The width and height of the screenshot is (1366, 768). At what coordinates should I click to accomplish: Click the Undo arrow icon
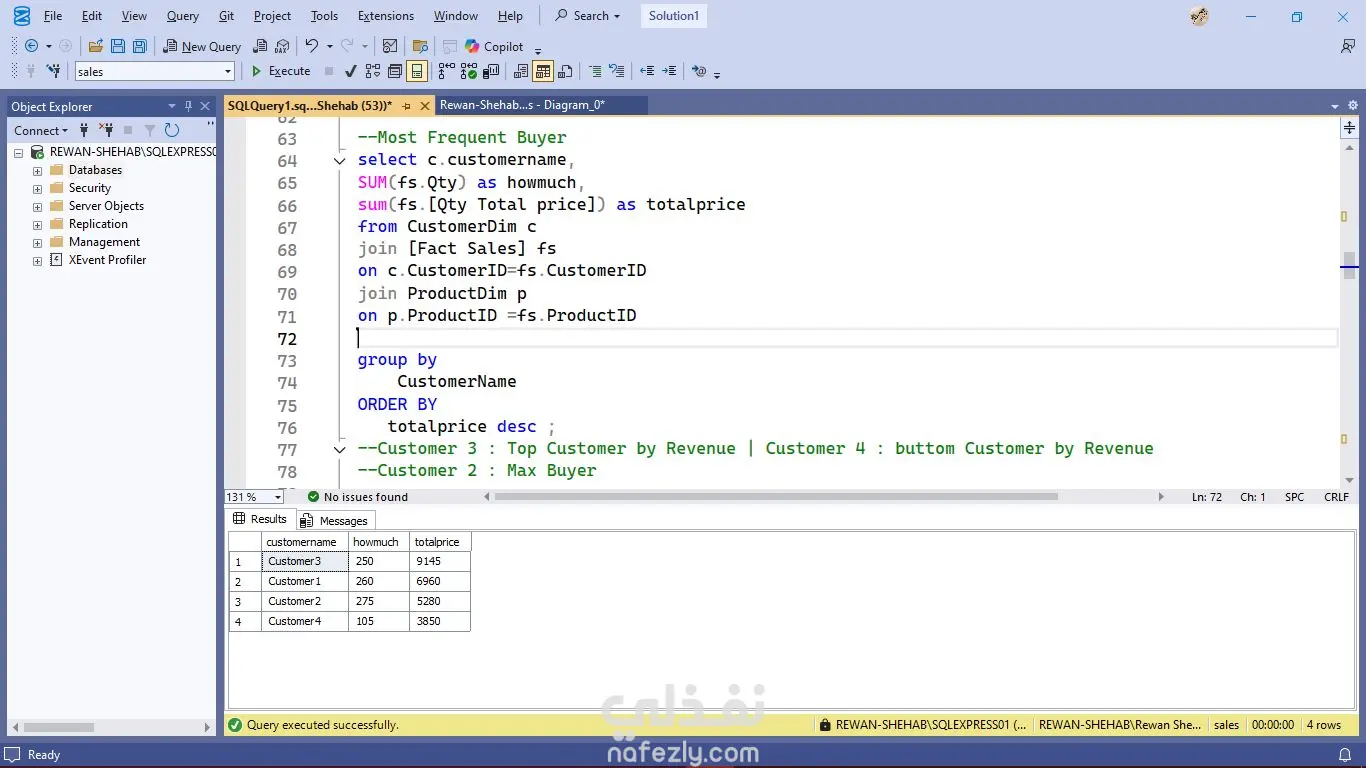pos(312,46)
